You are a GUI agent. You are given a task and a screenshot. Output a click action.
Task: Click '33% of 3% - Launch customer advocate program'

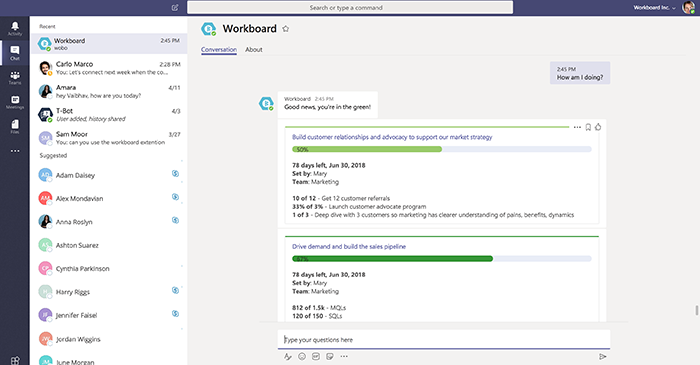[x=359, y=207]
